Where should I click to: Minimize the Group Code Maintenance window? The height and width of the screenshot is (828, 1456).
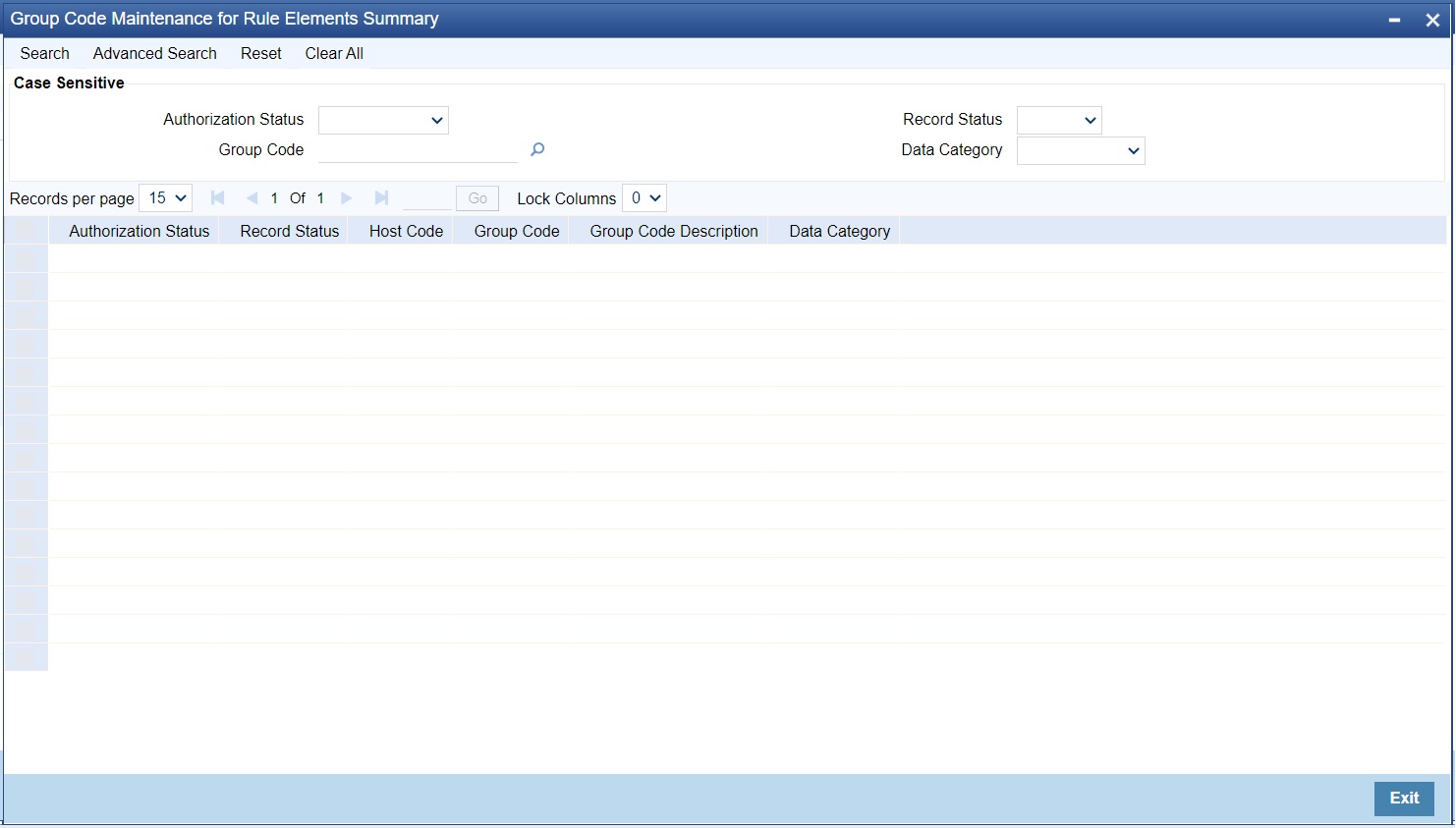click(1394, 20)
